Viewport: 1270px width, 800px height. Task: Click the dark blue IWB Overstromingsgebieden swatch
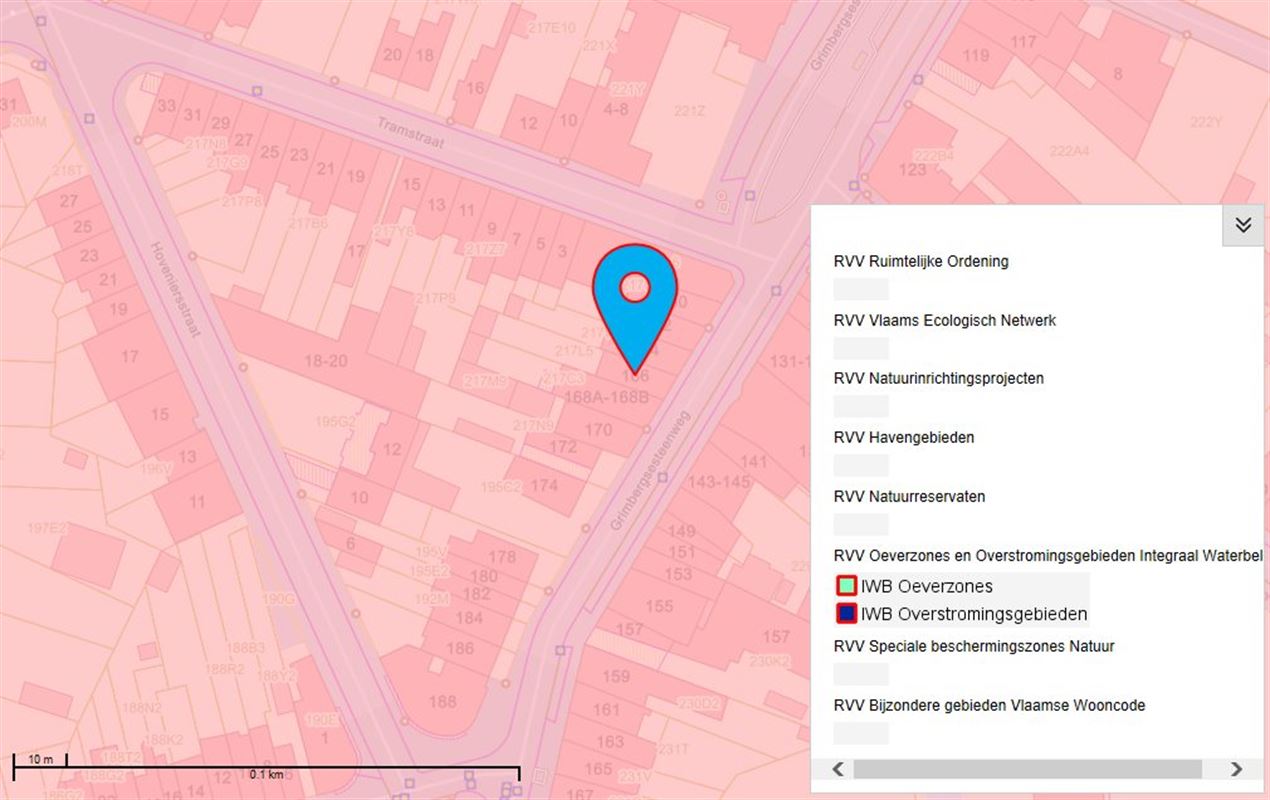pos(847,613)
